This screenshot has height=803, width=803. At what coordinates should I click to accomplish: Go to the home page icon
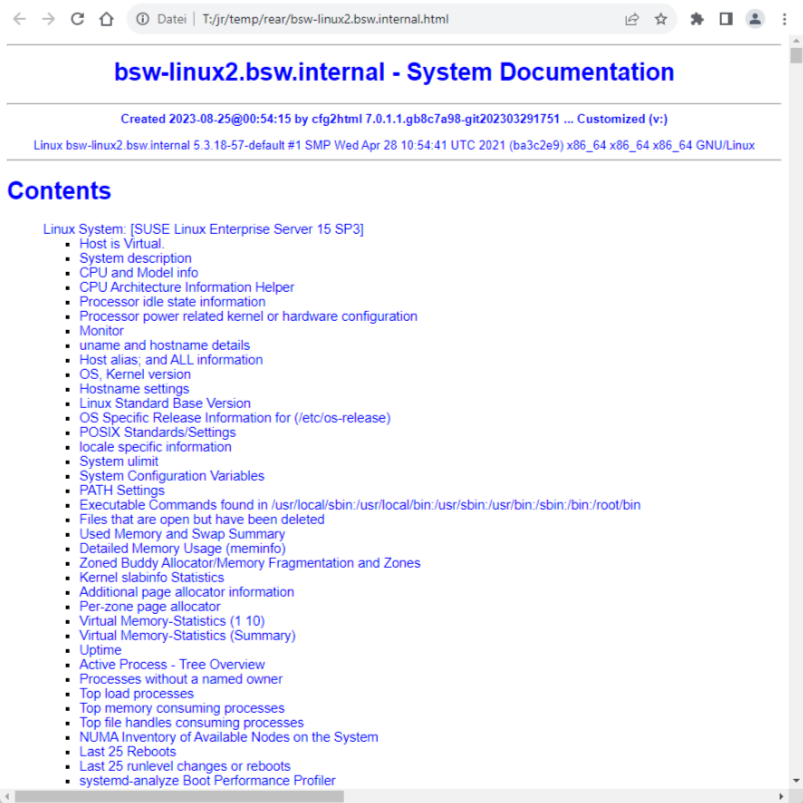click(107, 19)
